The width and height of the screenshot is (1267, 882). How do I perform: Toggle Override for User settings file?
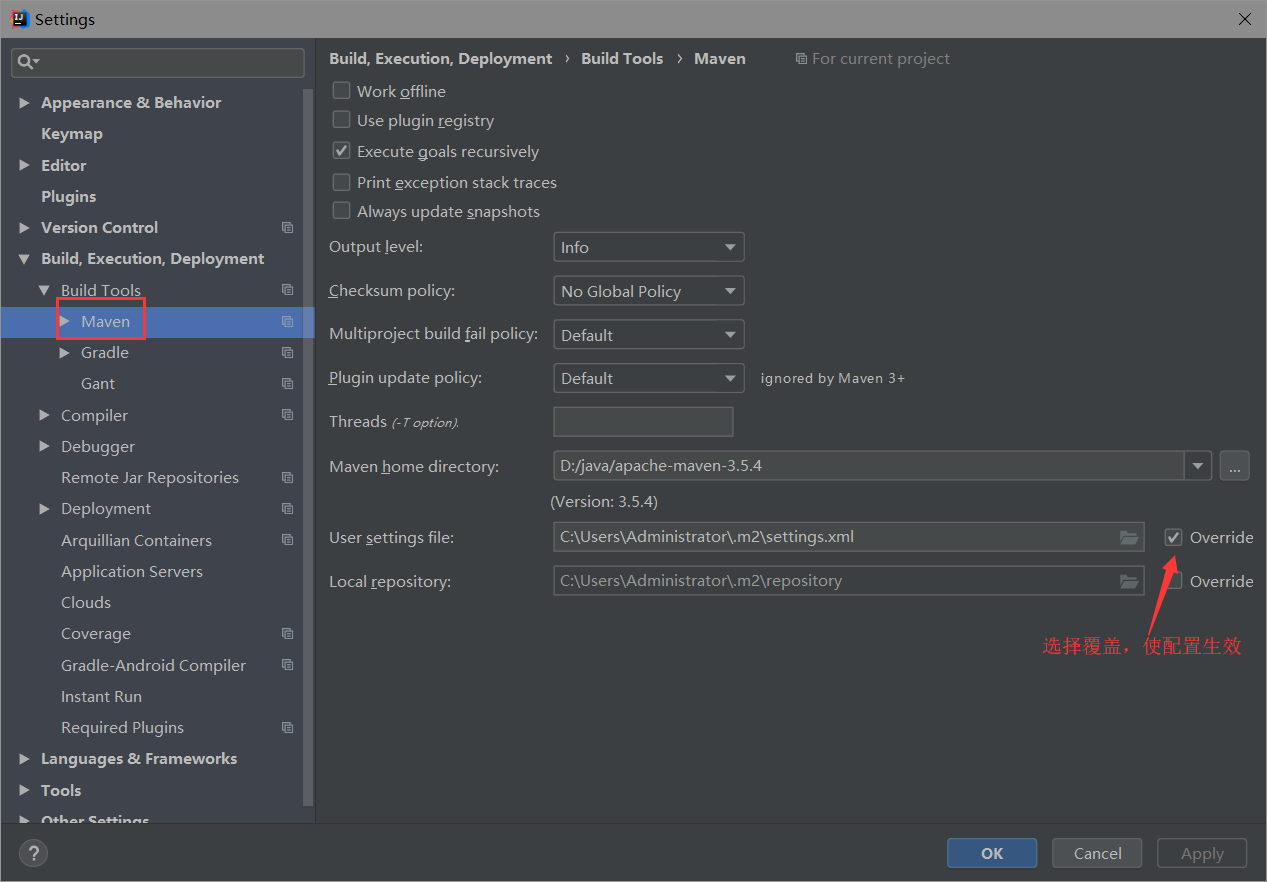(1173, 538)
